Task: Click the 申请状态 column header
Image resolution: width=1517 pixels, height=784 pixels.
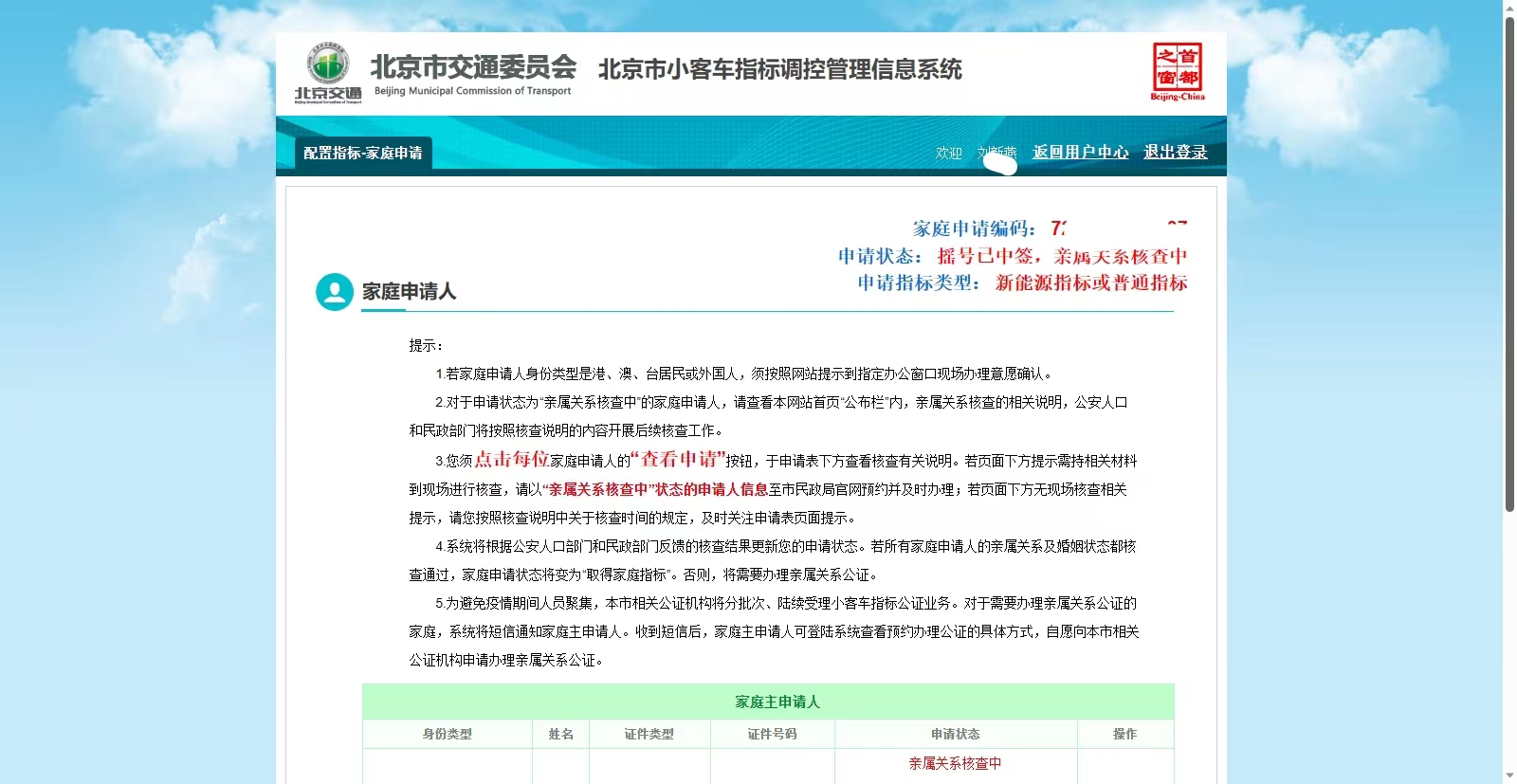Action: pyautogui.click(x=955, y=734)
